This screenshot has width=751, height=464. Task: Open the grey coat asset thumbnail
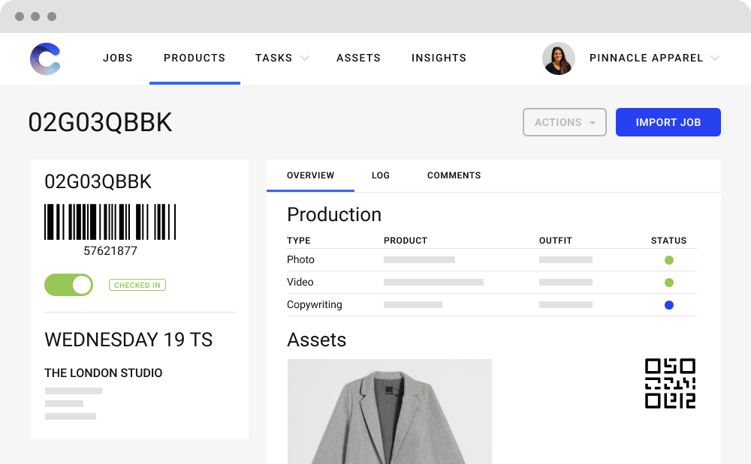point(389,411)
